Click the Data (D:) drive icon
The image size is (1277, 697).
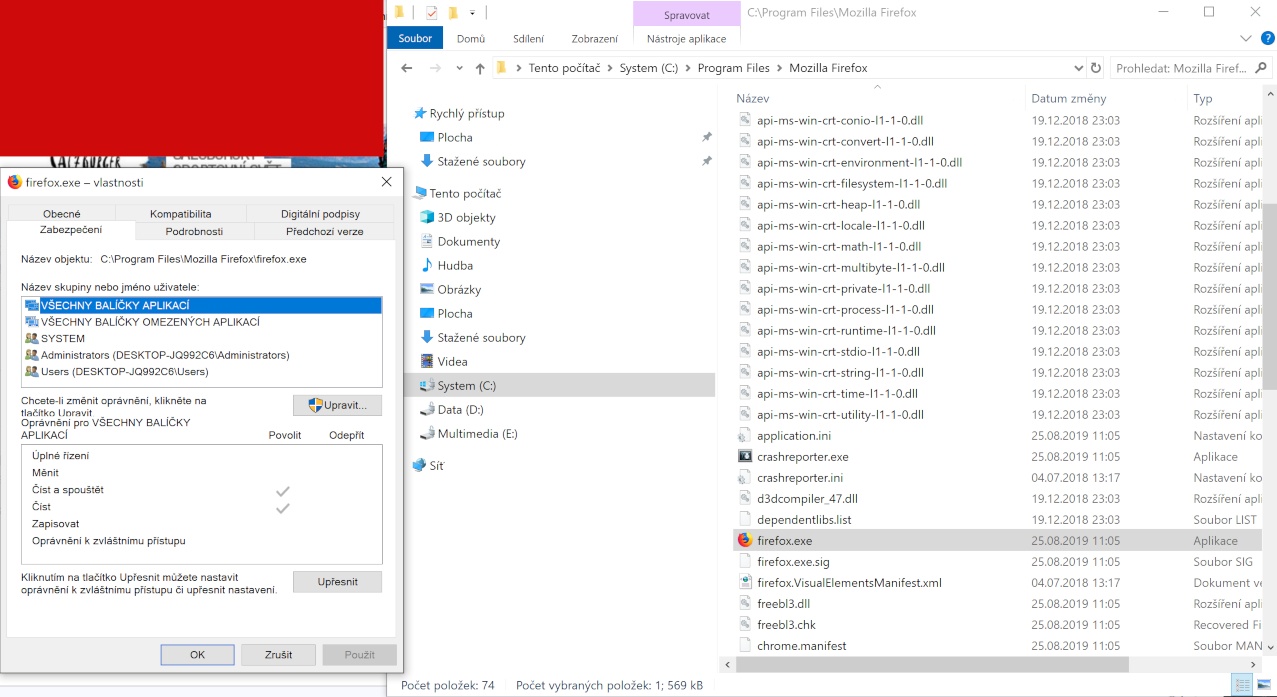click(427, 409)
